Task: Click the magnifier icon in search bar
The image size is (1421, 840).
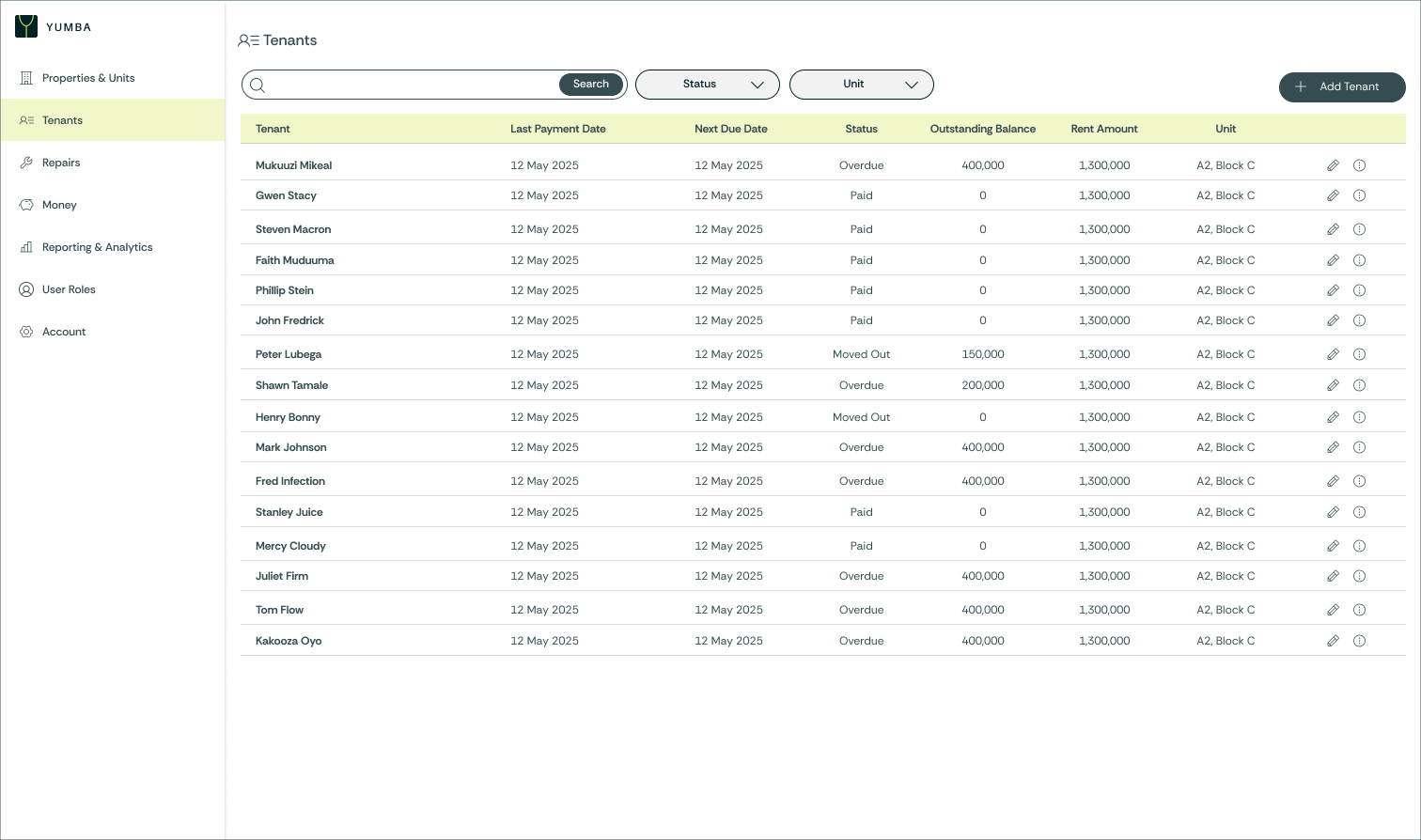Action: point(258,85)
